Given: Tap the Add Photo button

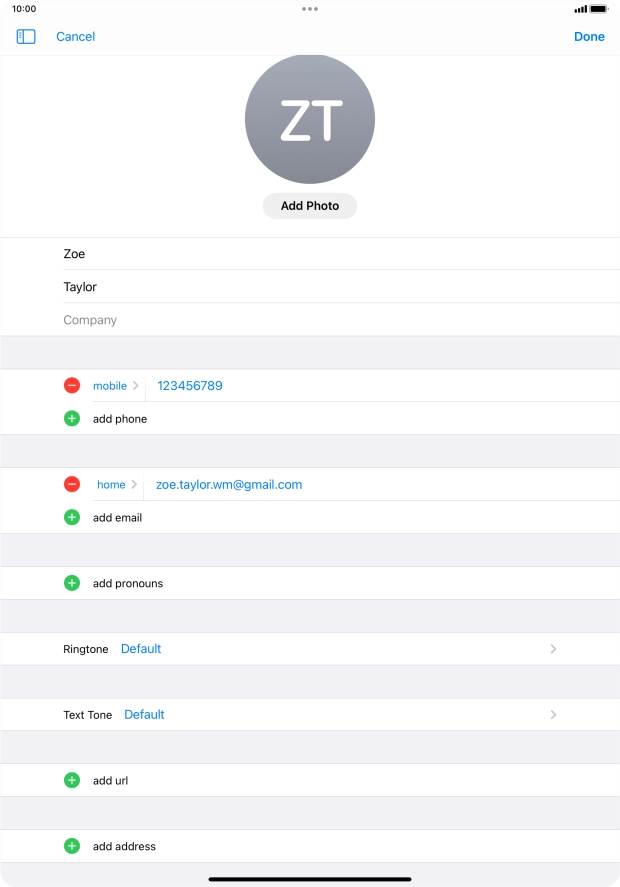Looking at the screenshot, I should (x=309, y=206).
